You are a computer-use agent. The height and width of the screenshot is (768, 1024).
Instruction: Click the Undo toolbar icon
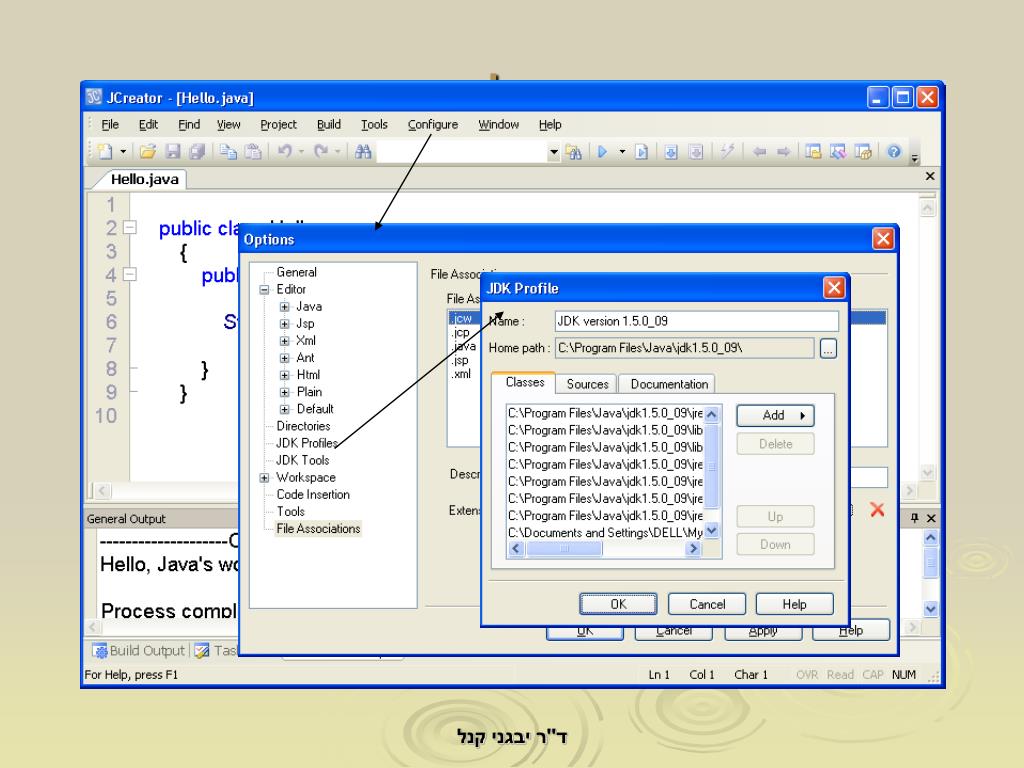coord(284,152)
